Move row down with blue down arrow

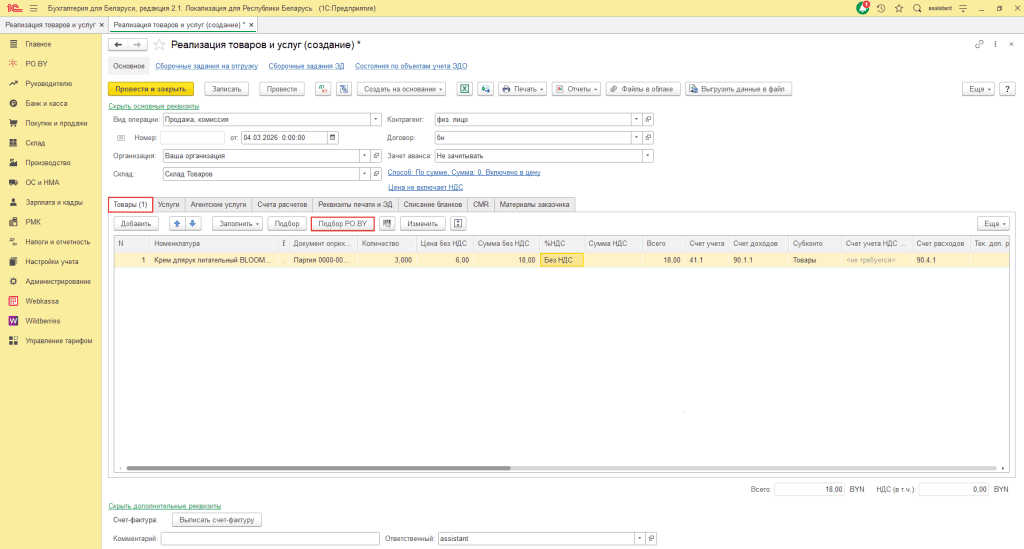194,223
